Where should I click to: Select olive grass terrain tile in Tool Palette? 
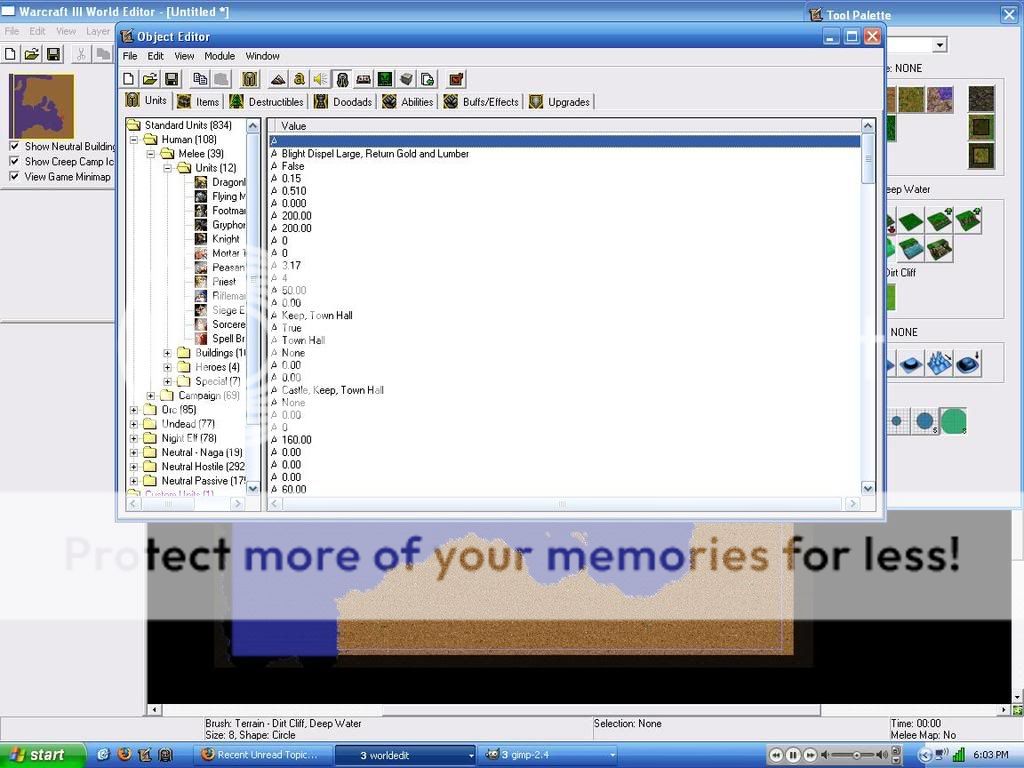tap(911, 99)
